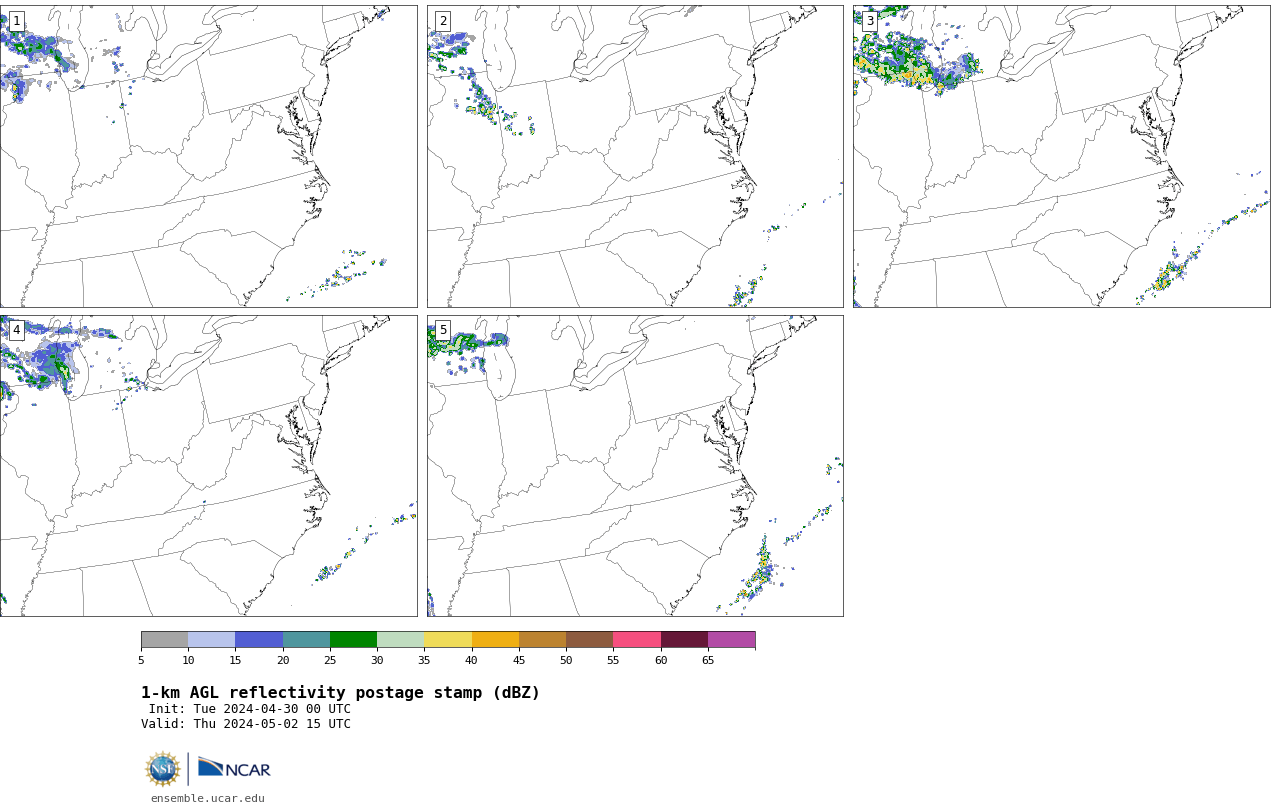1280x809 pixels.
Task: Click the purple 65+ dBZ swatch
Action: pyautogui.click(x=731, y=640)
